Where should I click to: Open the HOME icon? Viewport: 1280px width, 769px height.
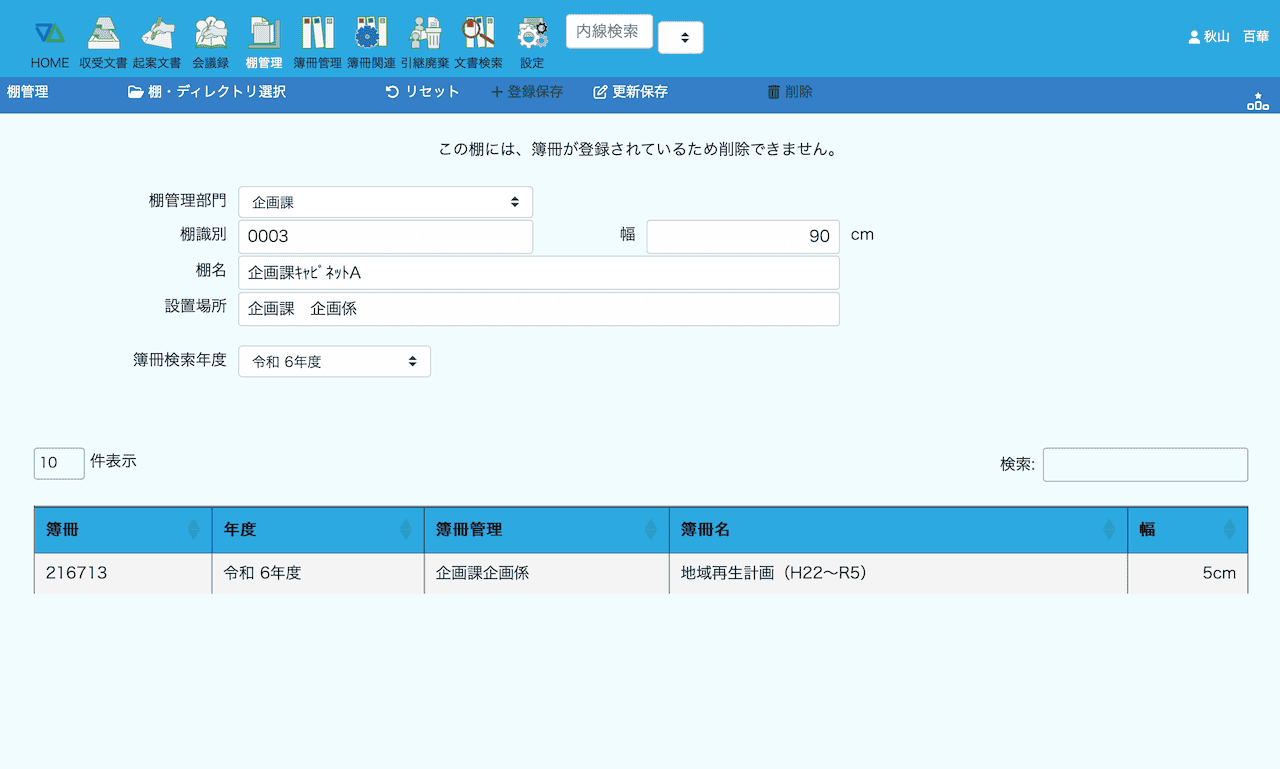pyautogui.click(x=49, y=34)
